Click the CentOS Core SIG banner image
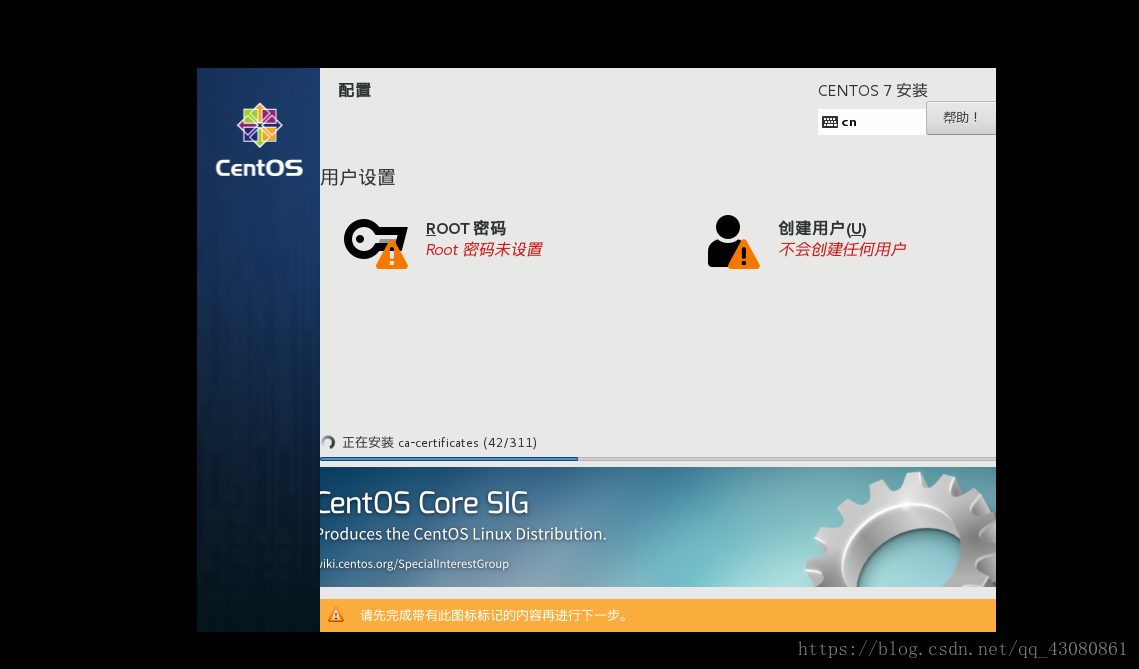1139x669 pixels. pyautogui.click(x=657, y=527)
